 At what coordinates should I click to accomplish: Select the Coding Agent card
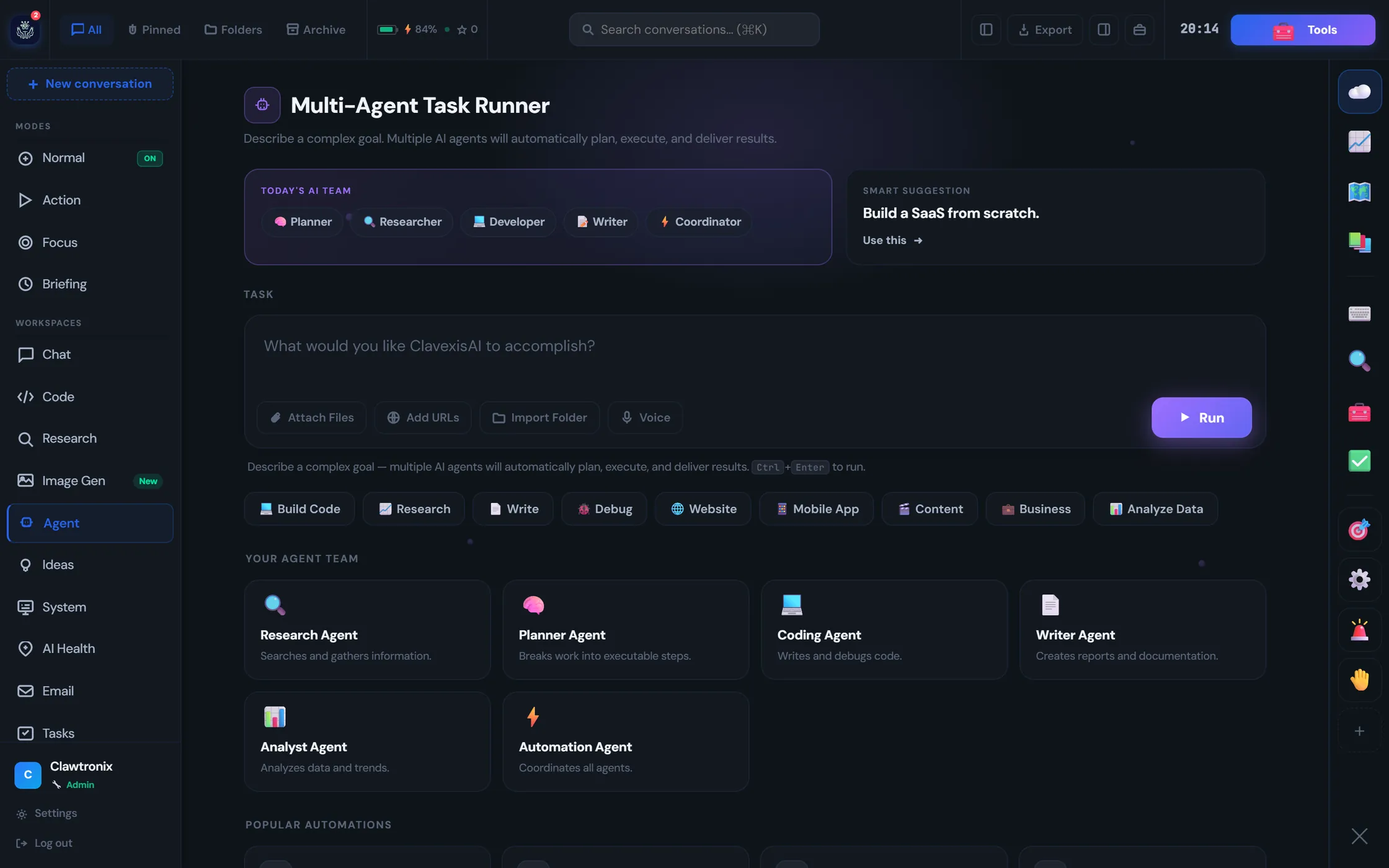[884, 630]
